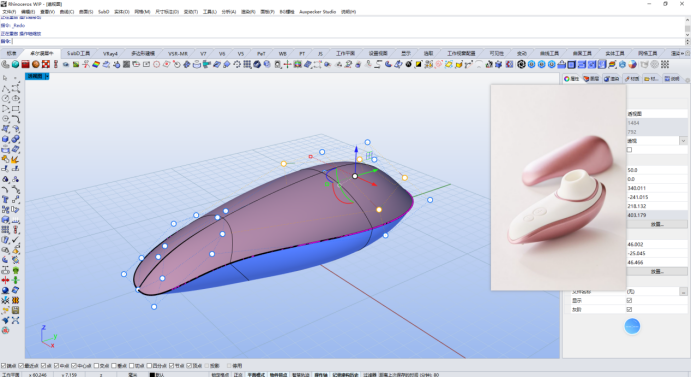
Task: Select the Polyline tool in the left sidebar
Action: [5, 88]
